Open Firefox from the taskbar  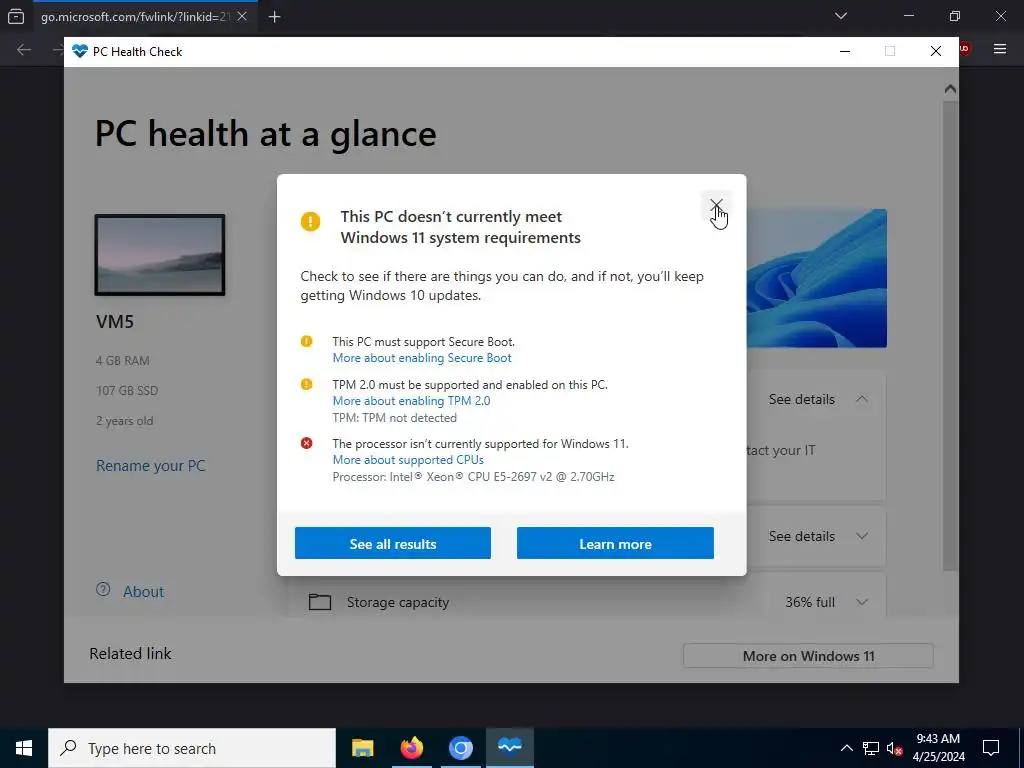(411, 748)
